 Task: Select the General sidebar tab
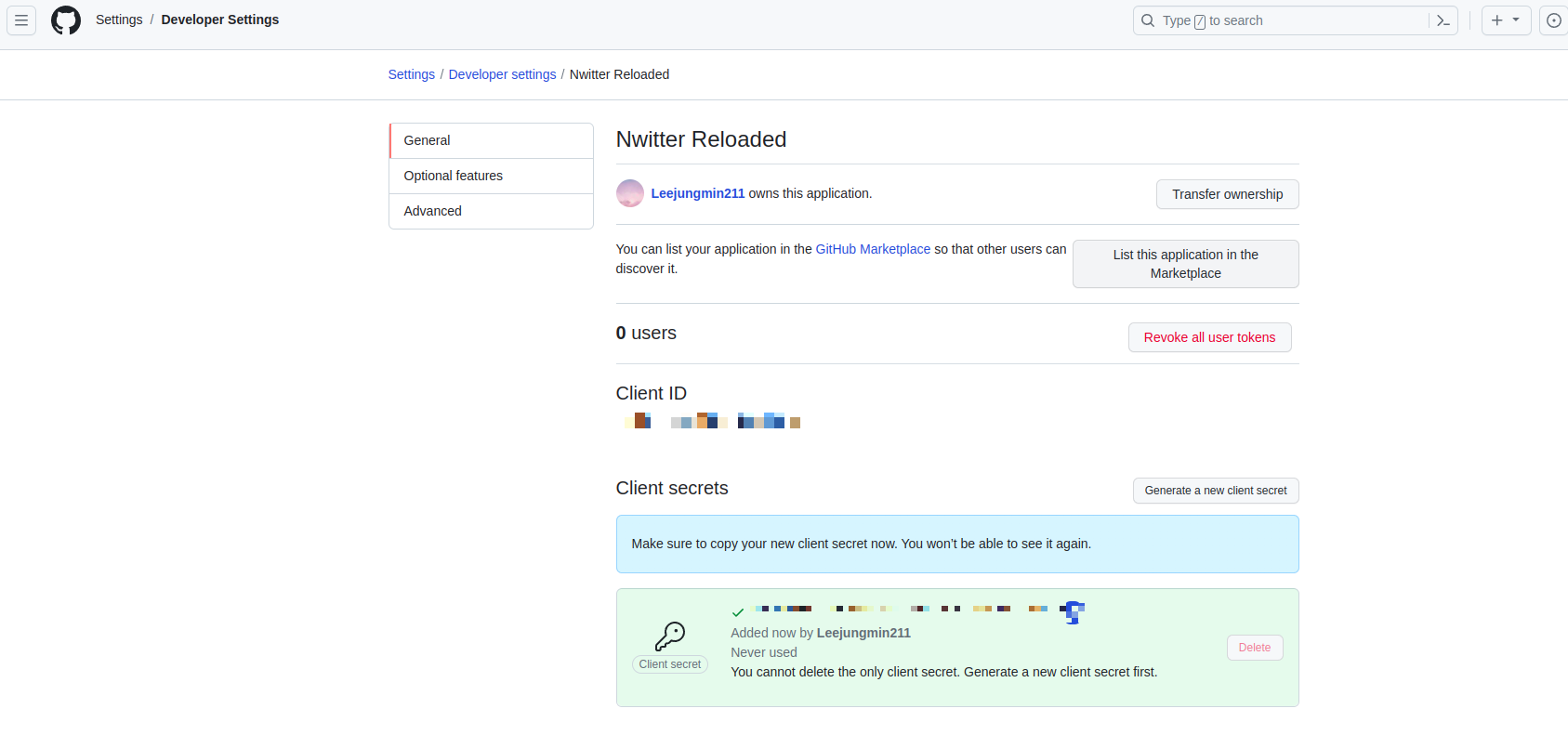click(491, 140)
